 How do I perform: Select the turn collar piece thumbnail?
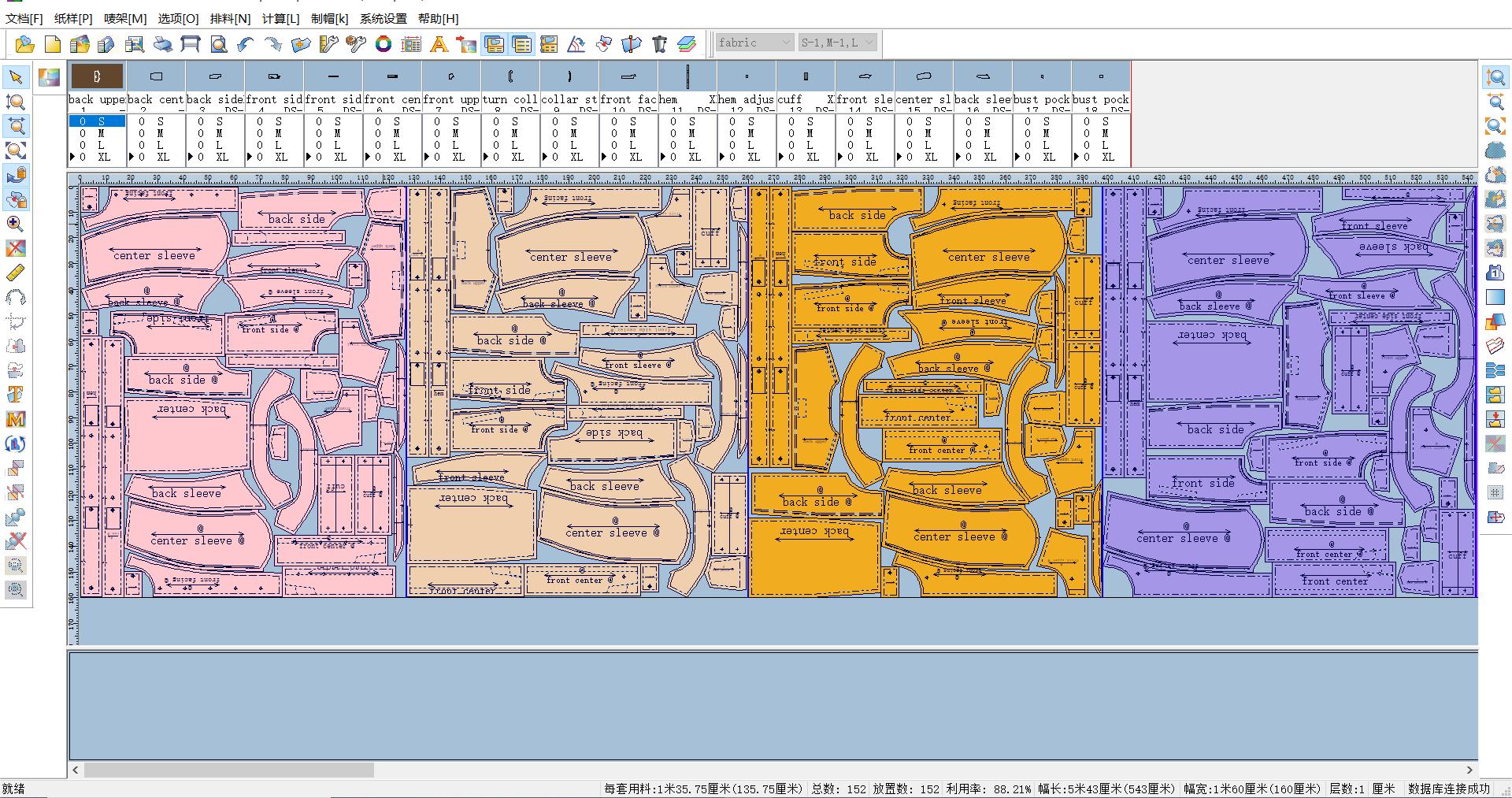coord(510,76)
